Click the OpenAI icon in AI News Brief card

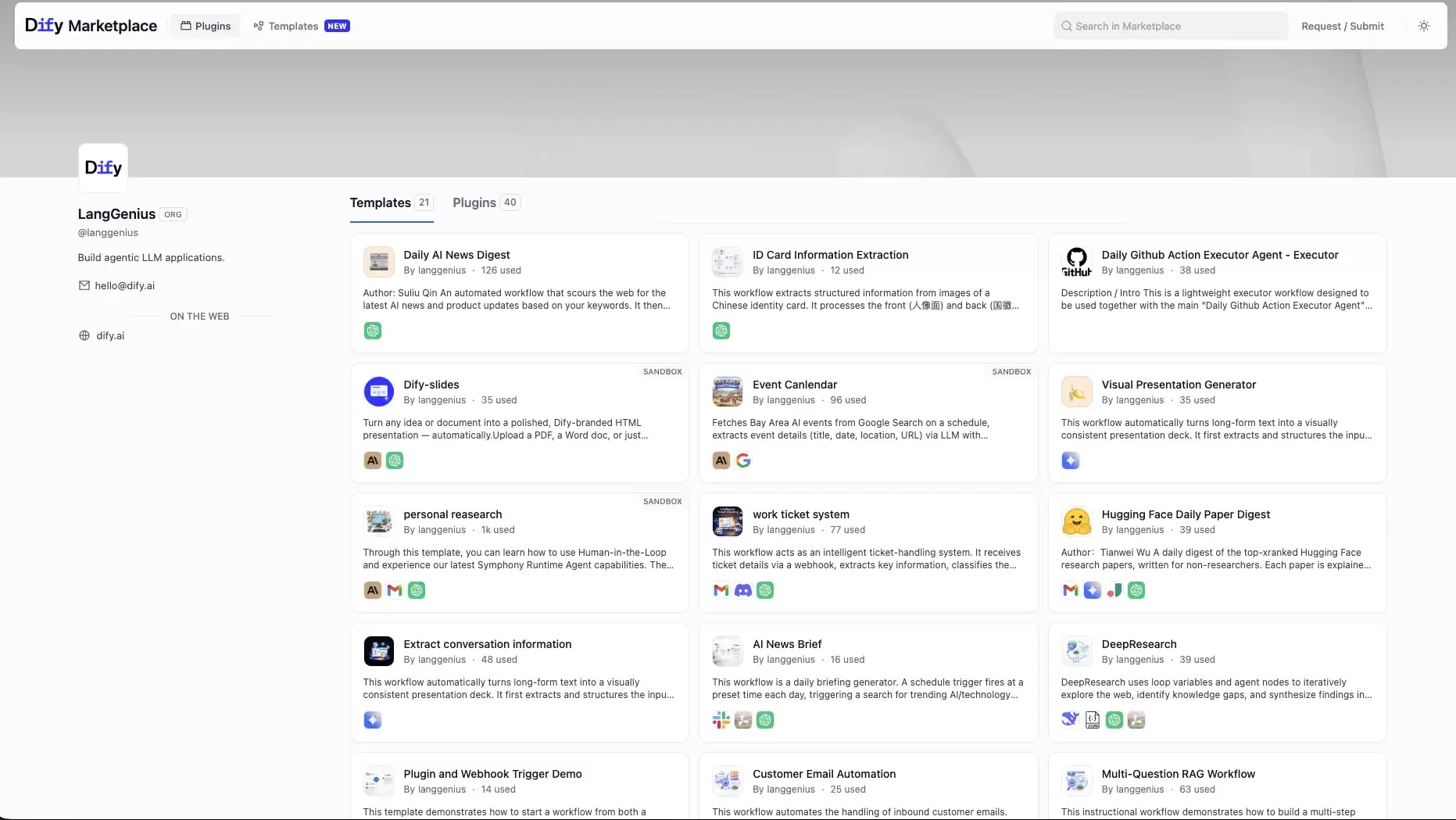(765, 720)
